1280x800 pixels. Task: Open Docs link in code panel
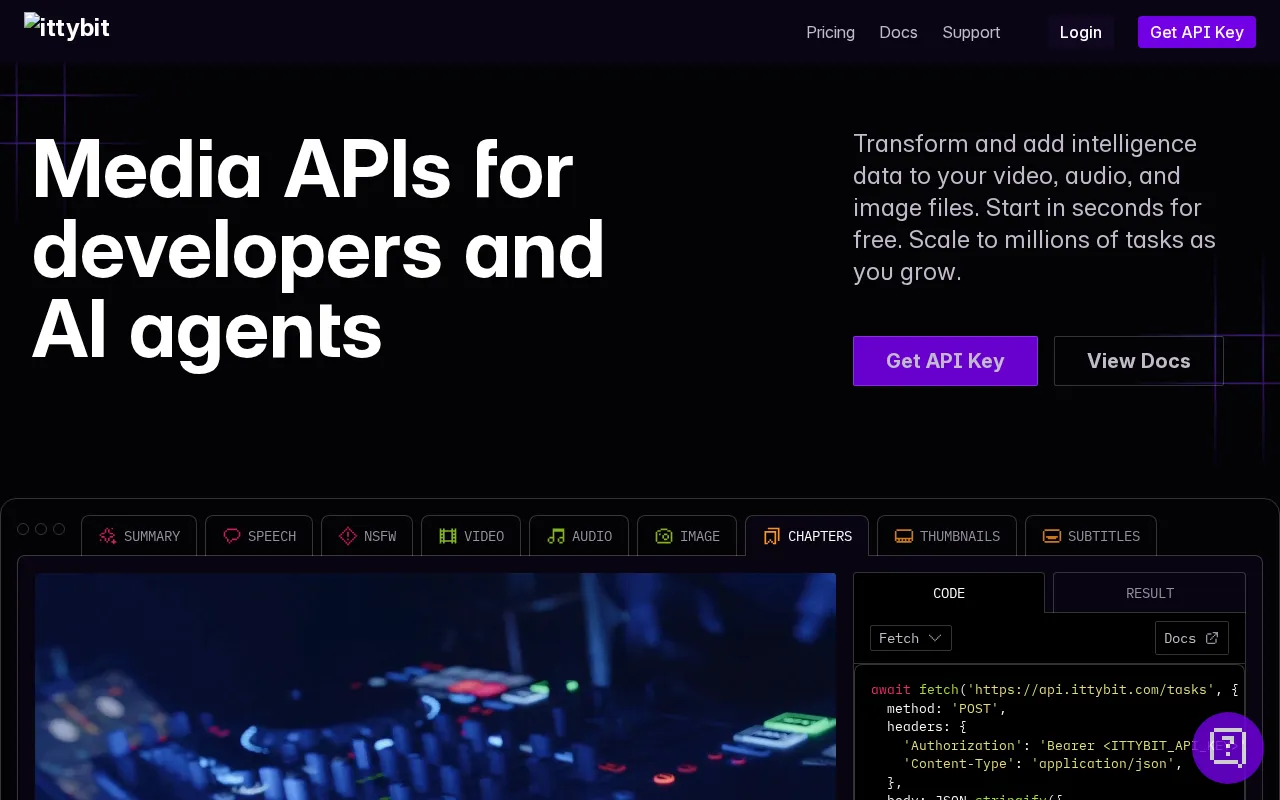click(x=1192, y=638)
